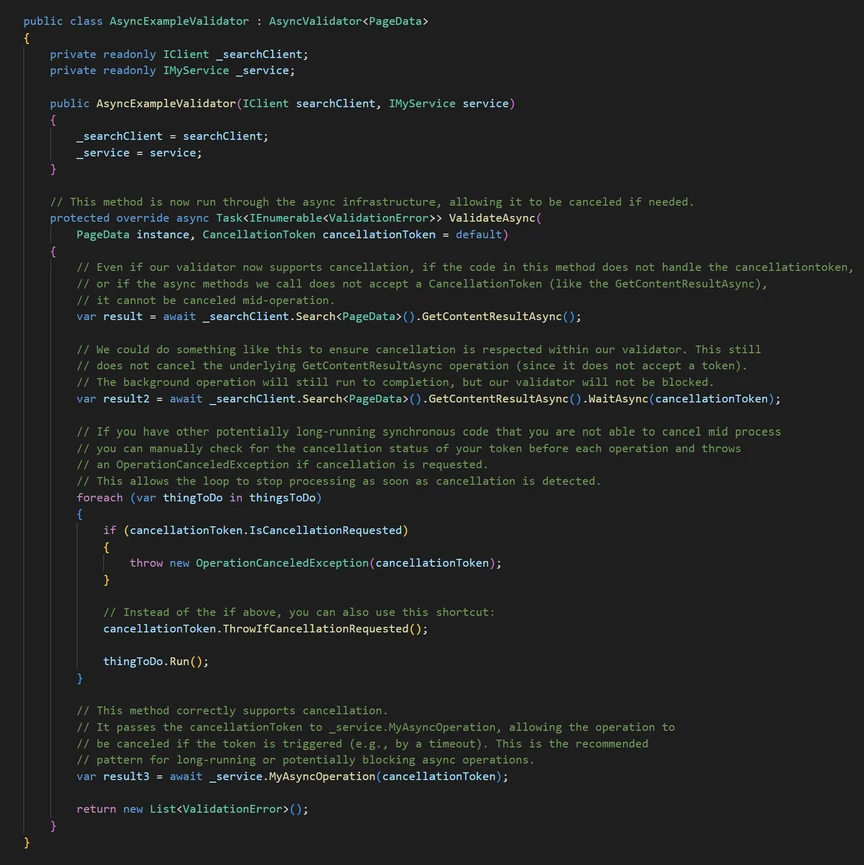Click the 'foreach' keyword
864x865 pixels.
pyautogui.click(x=100, y=497)
